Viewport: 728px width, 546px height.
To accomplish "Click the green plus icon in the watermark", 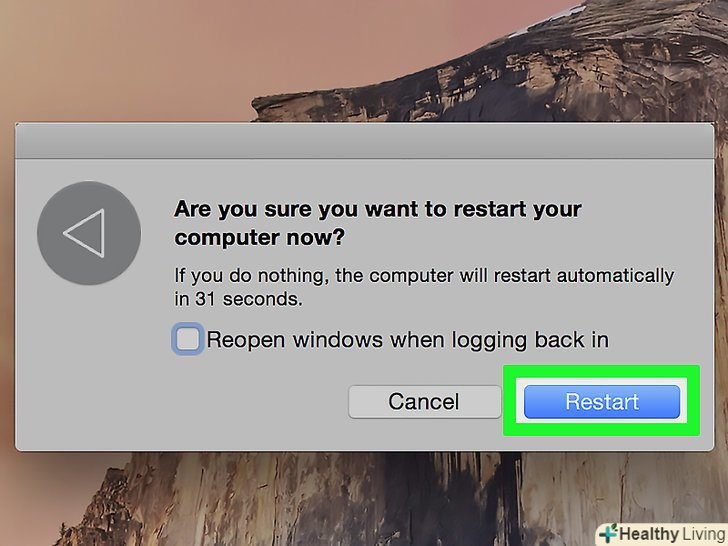I will click(x=606, y=532).
